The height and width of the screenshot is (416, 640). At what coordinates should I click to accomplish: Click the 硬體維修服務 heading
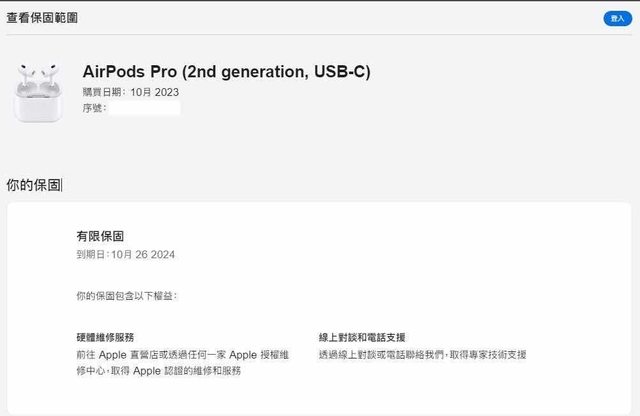click(105, 338)
